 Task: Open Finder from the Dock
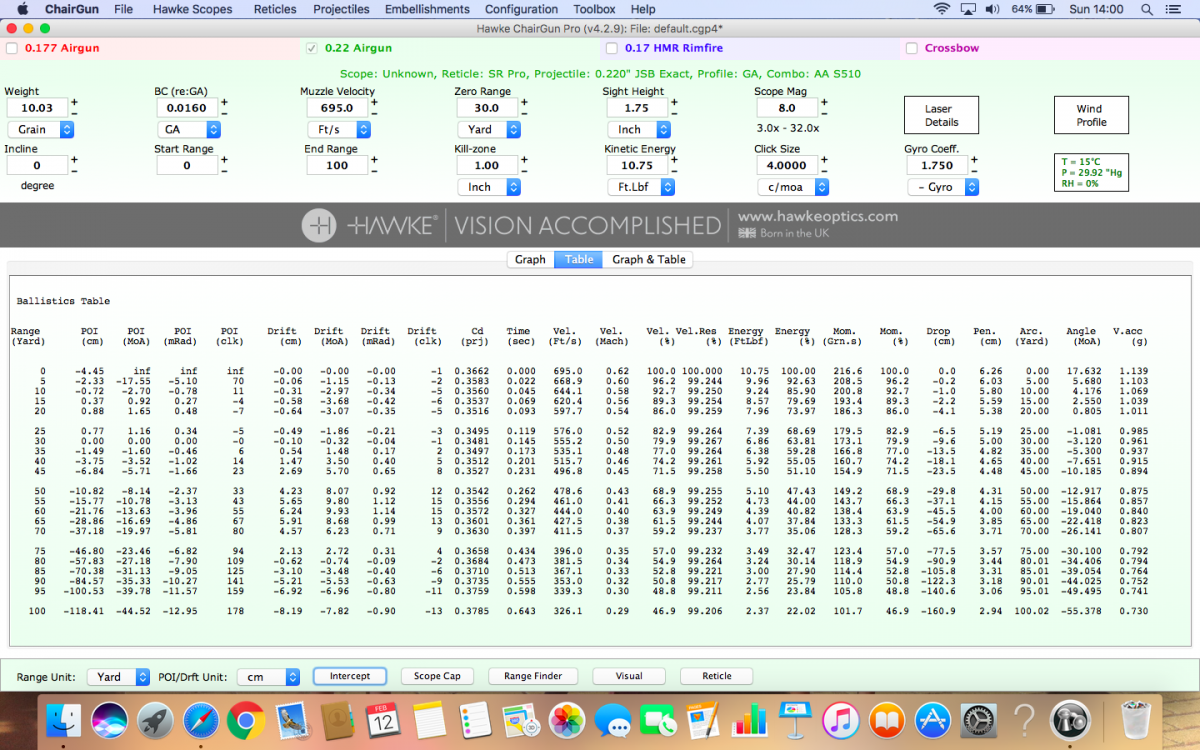tap(66, 719)
